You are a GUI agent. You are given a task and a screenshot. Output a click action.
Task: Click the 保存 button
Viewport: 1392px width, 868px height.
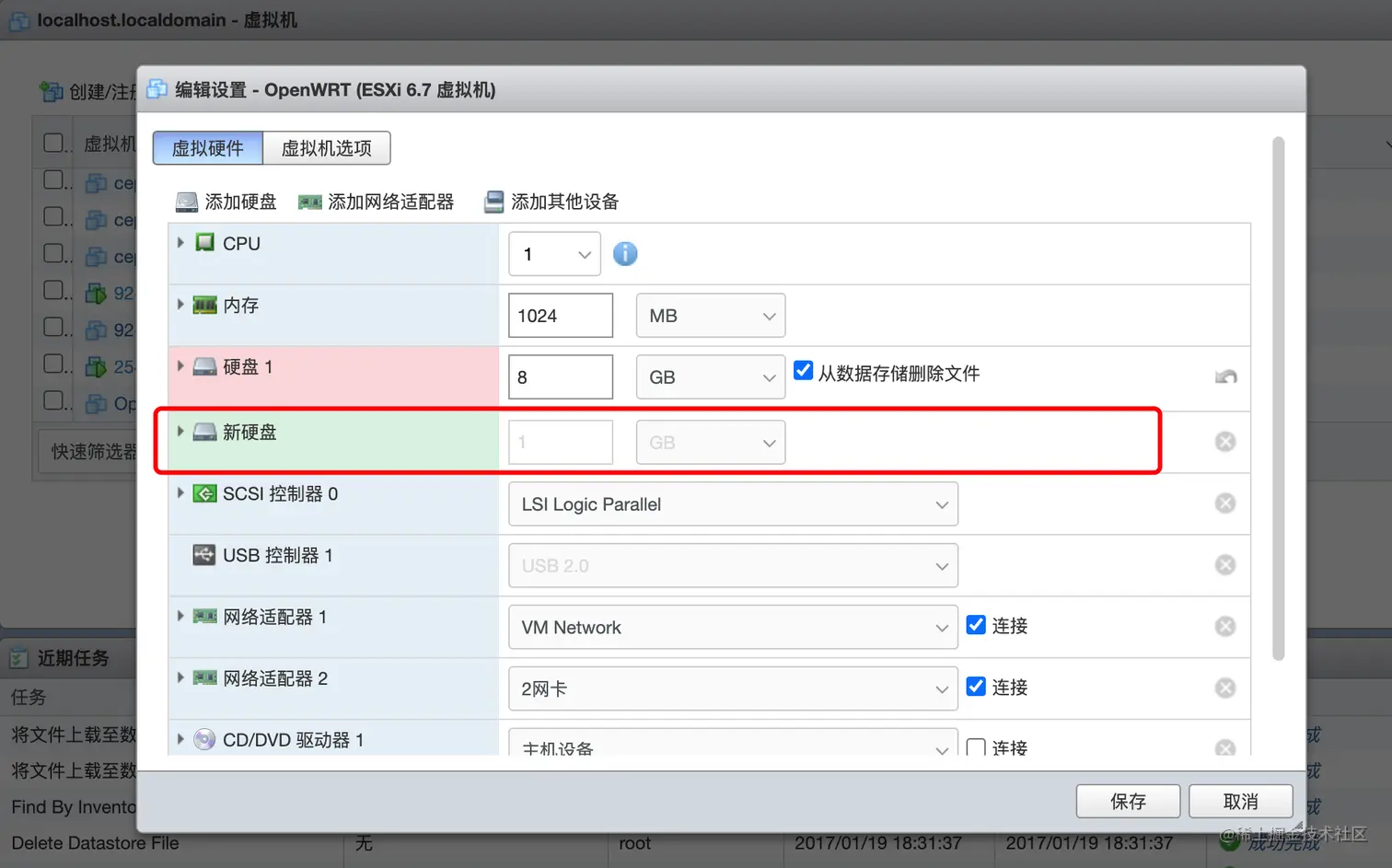coord(1129,802)
